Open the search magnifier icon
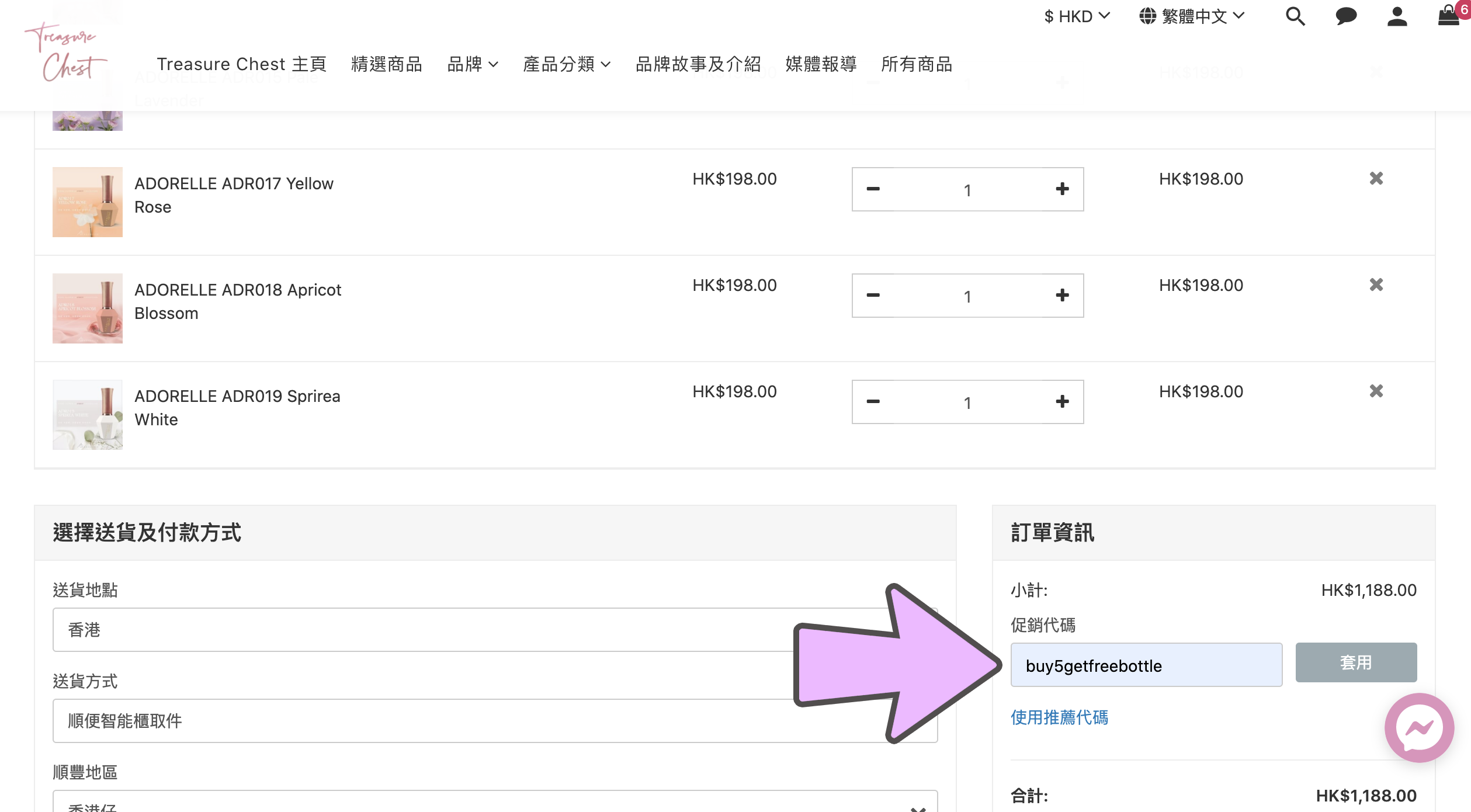 point(1295,16)
